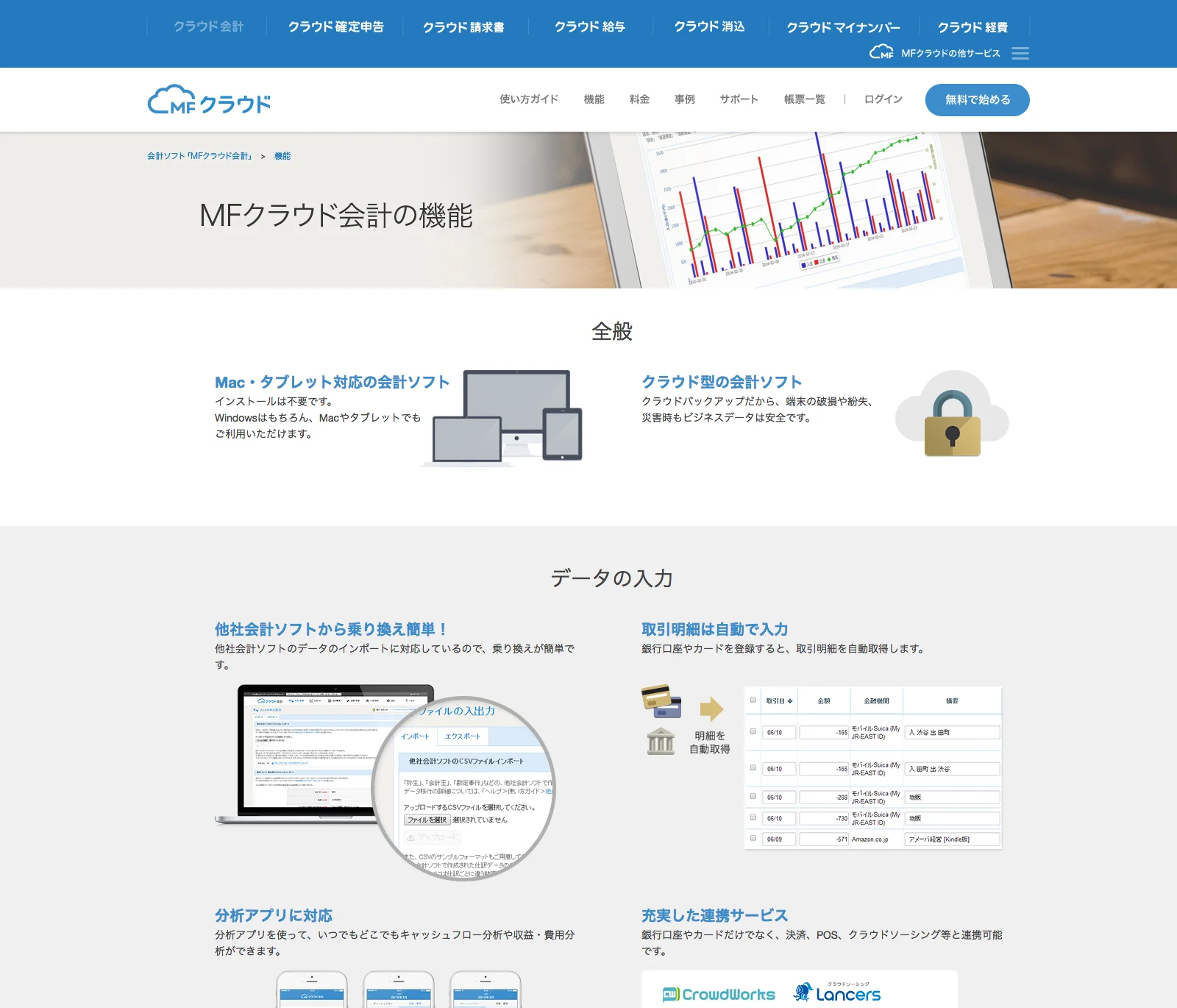
Task: Open the クラウドマイナンバー tab
Action: (x=844, y=26)
